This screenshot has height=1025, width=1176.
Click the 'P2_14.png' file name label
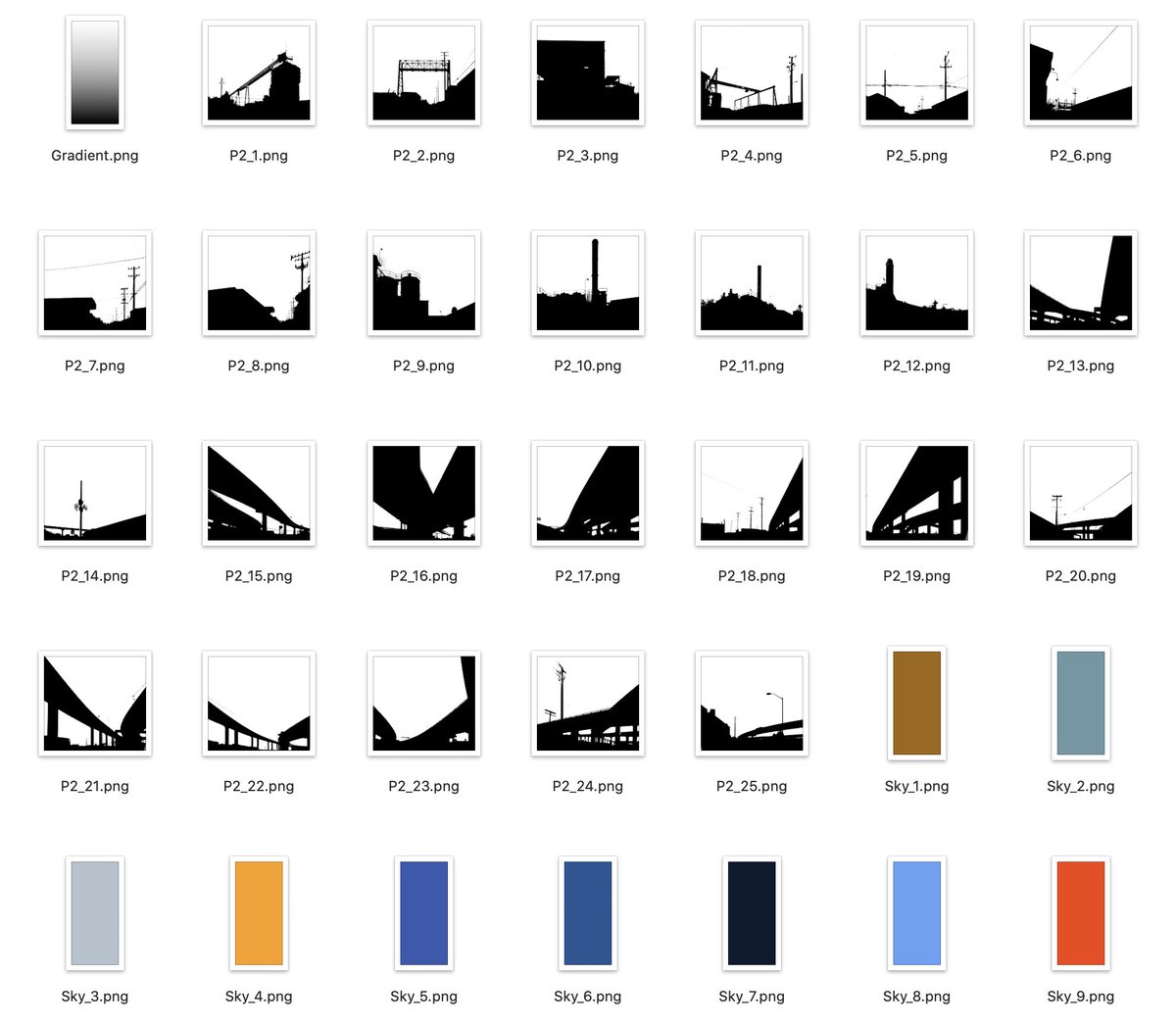coord(95,576)
